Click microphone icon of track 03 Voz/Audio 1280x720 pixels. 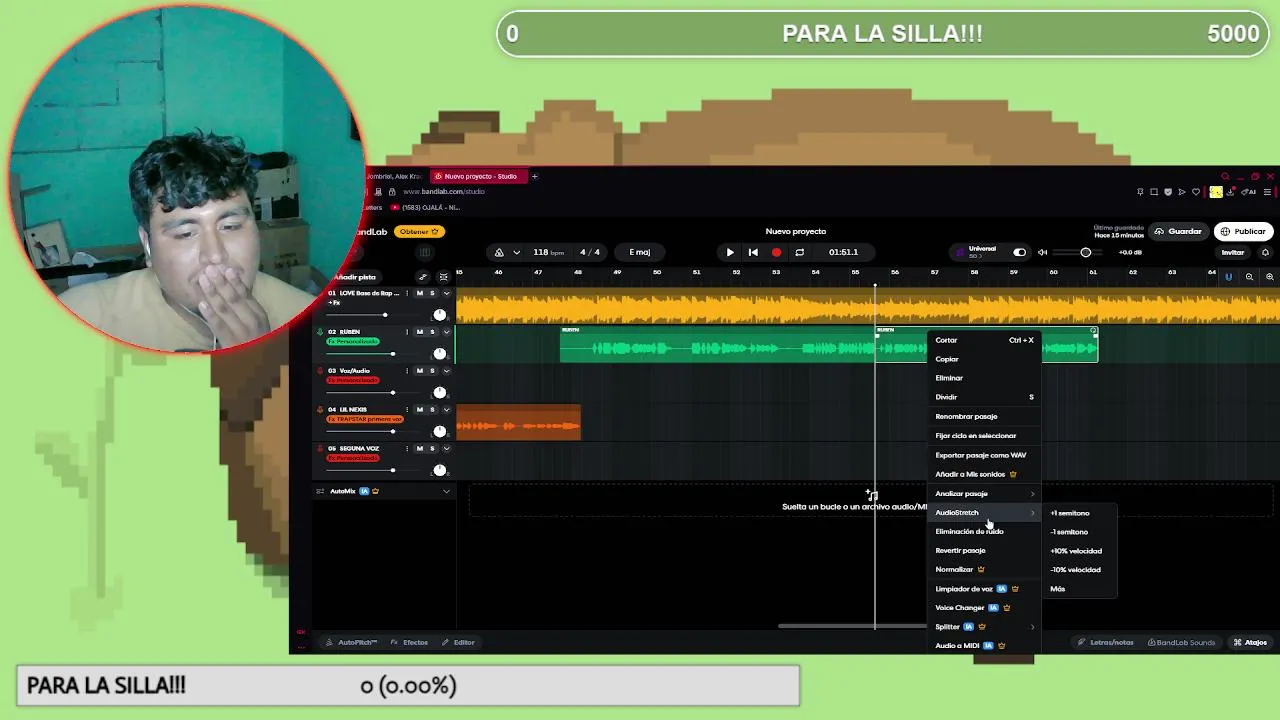tap(320, 371)
